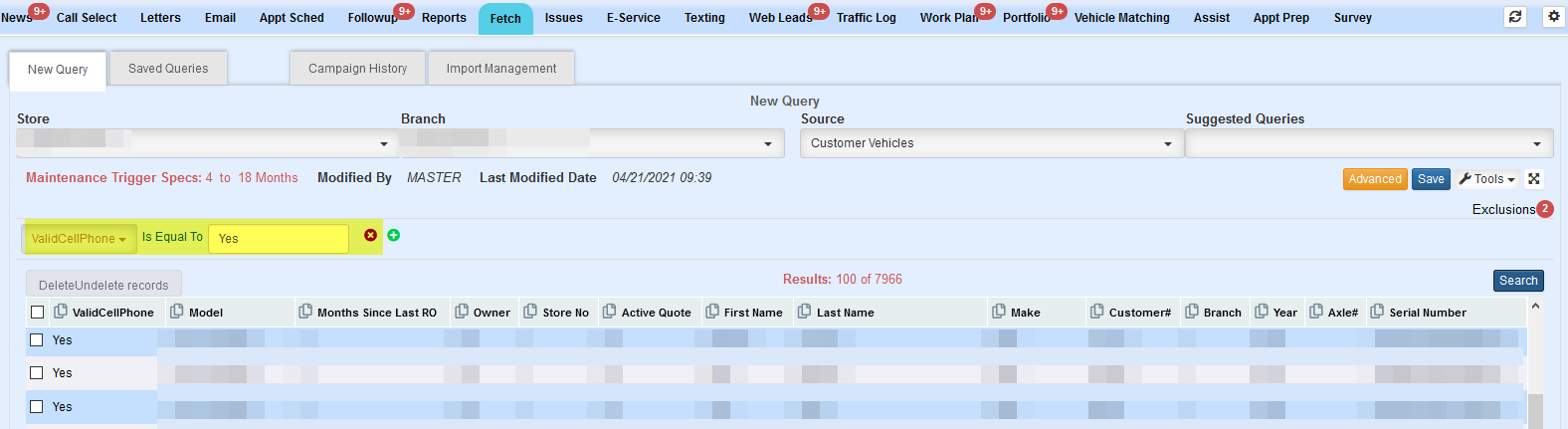This screenshot has width=1568, height=429.
Task: Switch to the Saved Queries tab
Action: (168, 69)
